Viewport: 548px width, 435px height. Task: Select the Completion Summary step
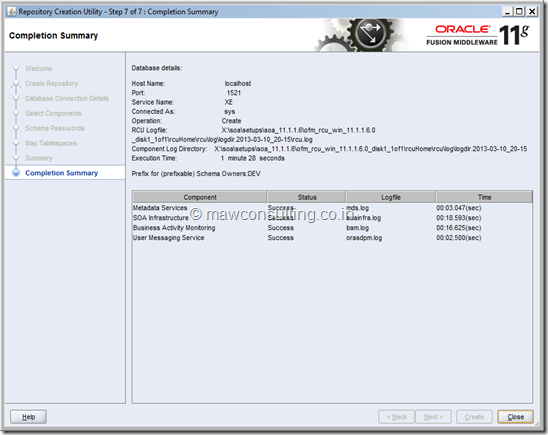click(62, 173)
